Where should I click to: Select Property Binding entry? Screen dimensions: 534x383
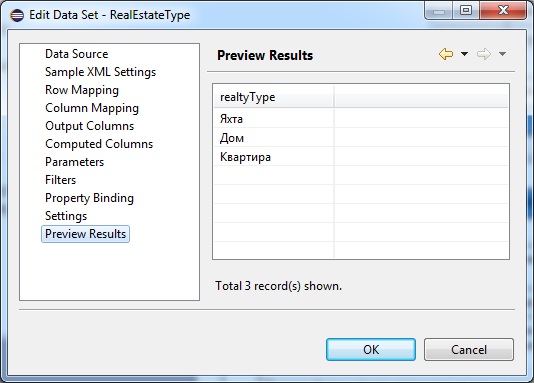coord(89,198)
